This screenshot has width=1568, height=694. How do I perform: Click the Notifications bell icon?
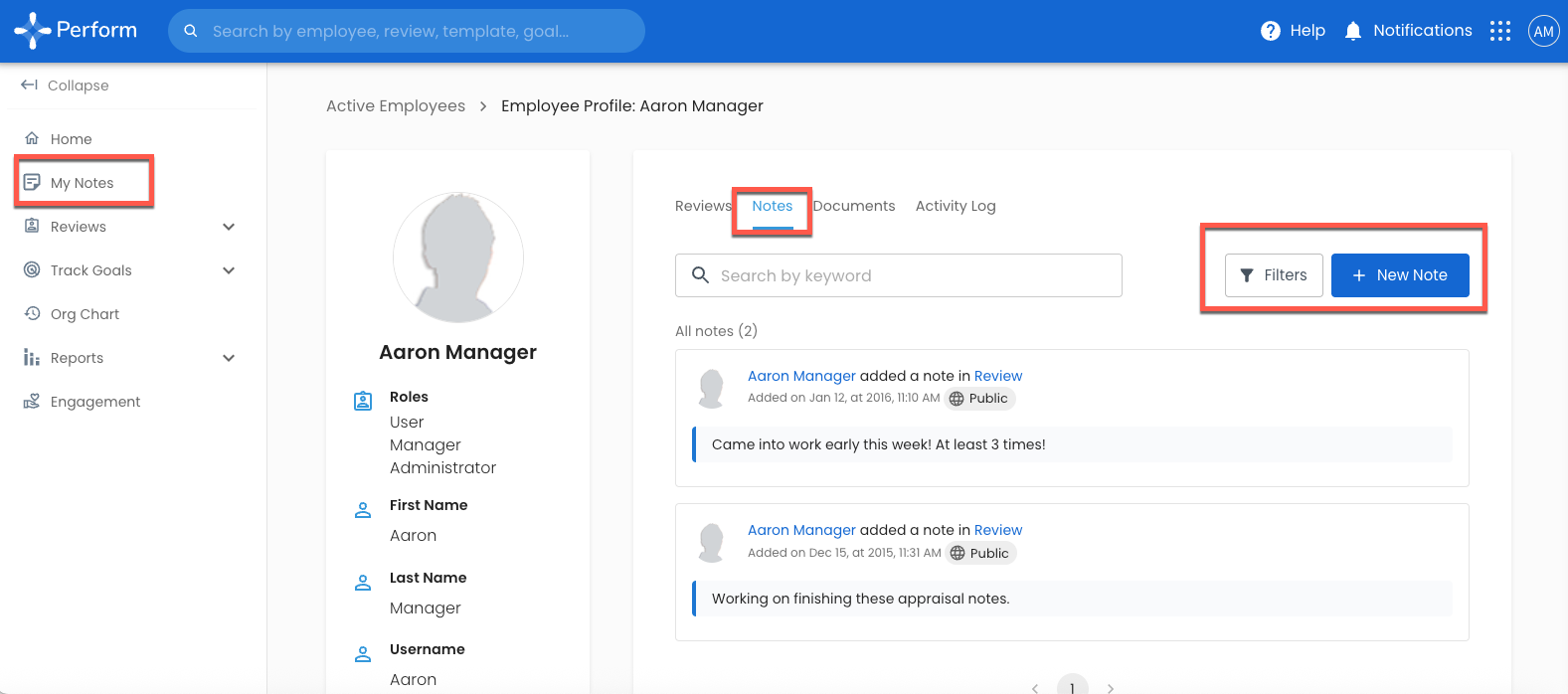point(1352,31)
